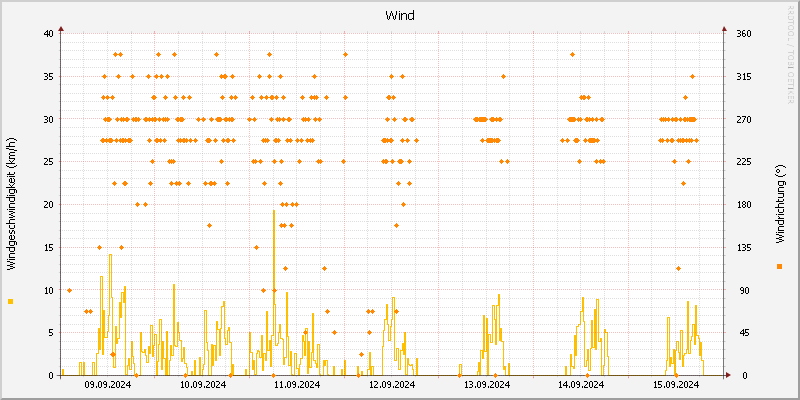Click the left axis value 40

pos(48,34)
